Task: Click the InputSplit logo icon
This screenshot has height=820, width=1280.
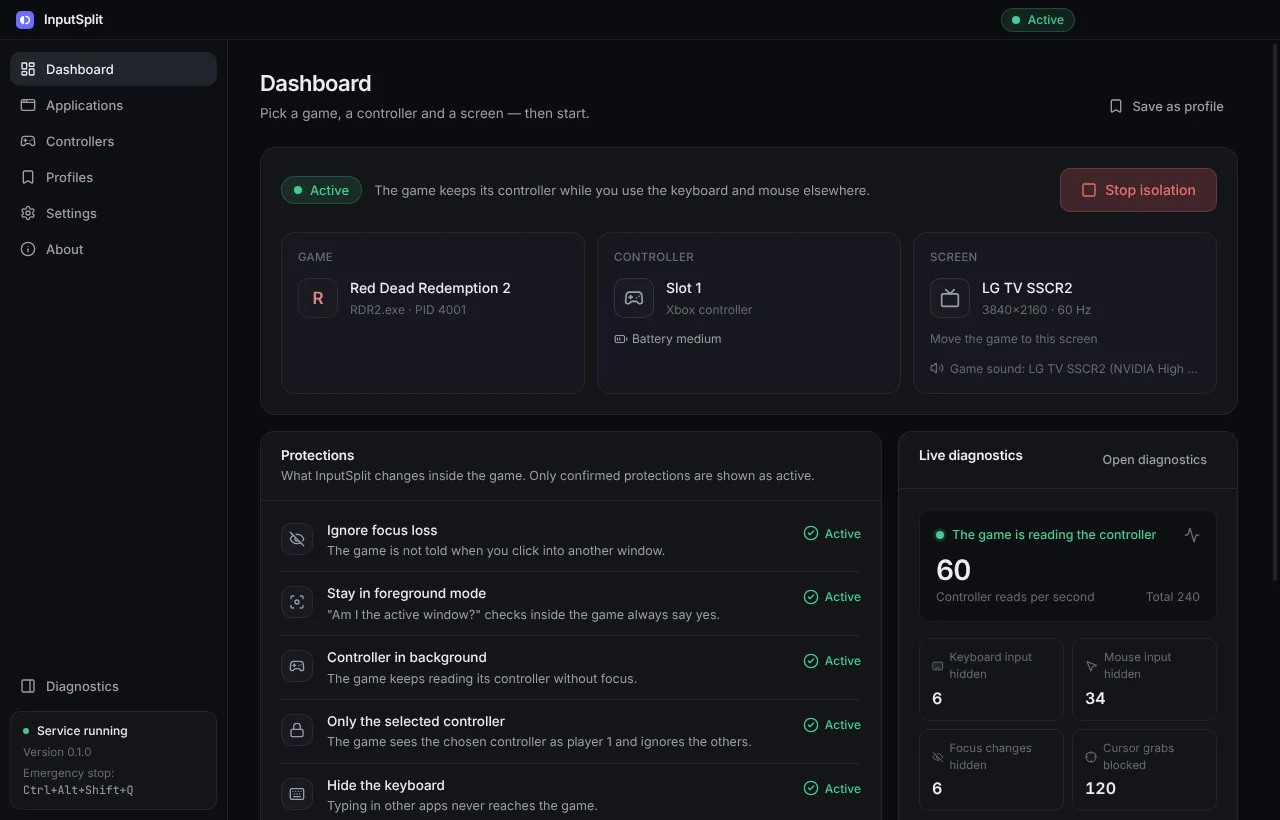Action: tap(25, 20)
